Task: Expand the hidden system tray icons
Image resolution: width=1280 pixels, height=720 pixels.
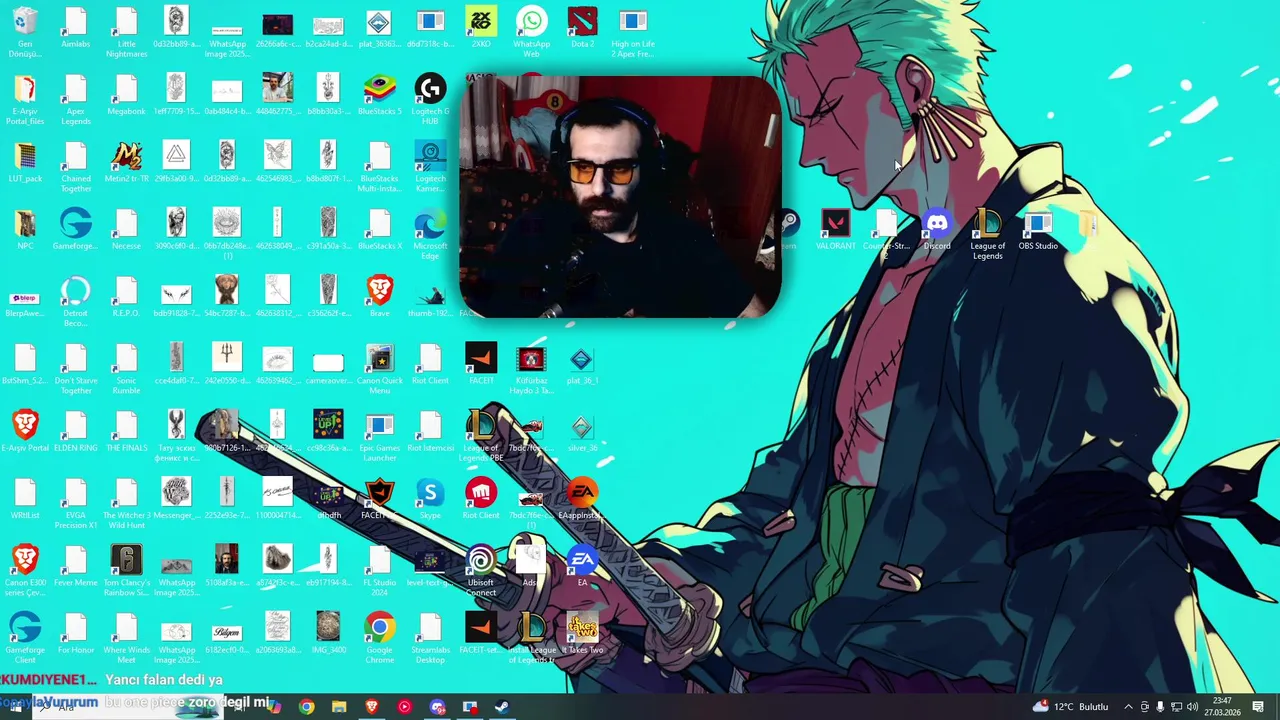Action: coord(1128,707)
